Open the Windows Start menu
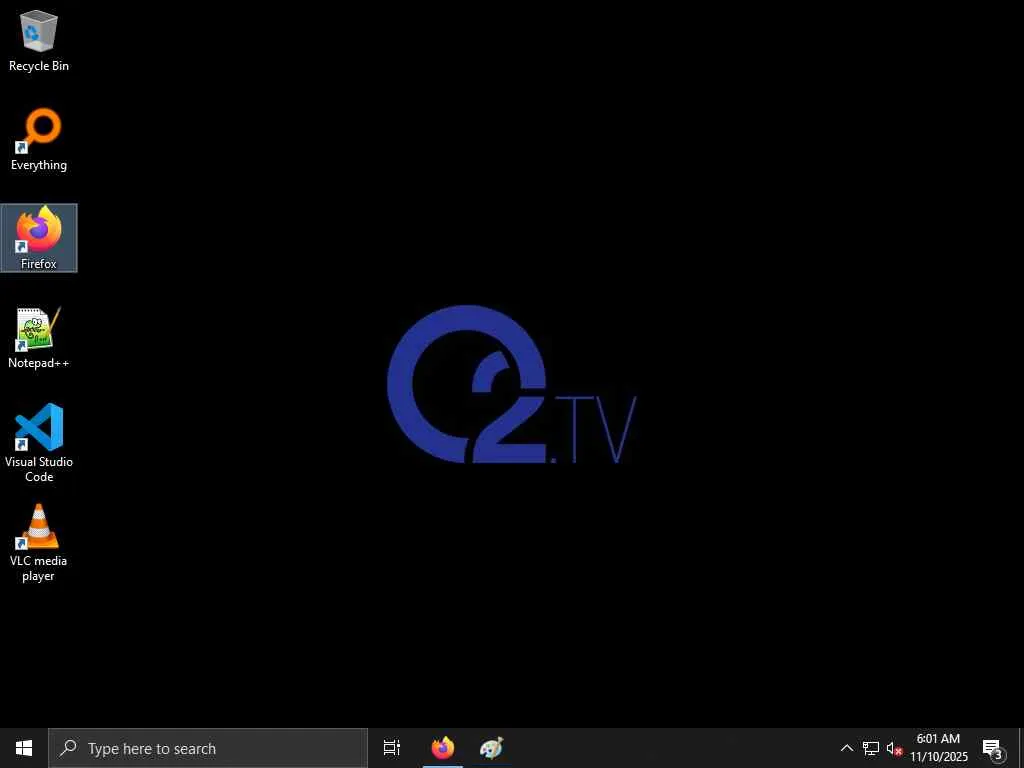 24,748
